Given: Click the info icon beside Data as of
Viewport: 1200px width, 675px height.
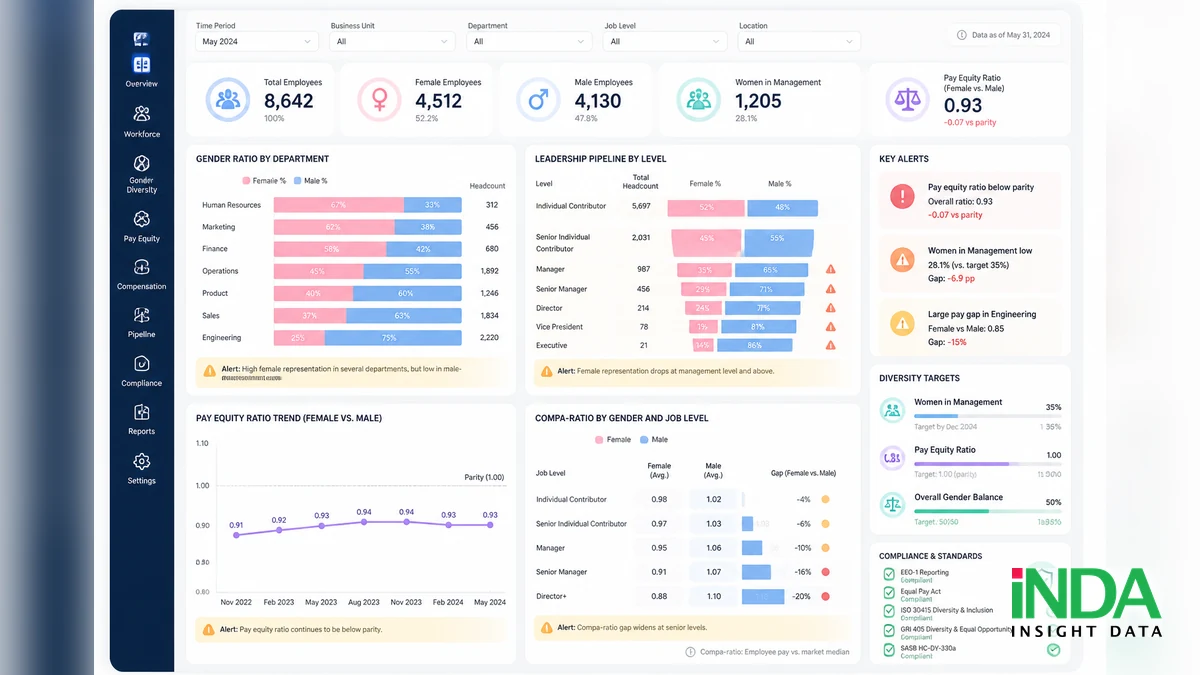Looking at the screenshot, I should [963, 35].
